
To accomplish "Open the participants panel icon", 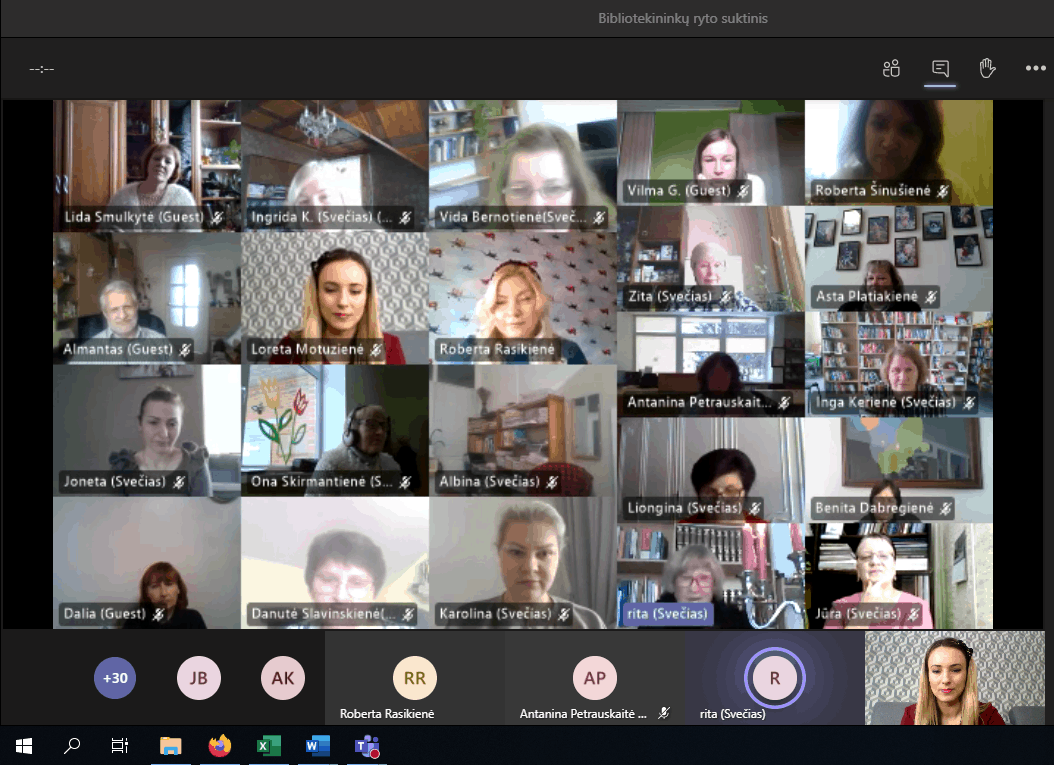I will (891, 68).
